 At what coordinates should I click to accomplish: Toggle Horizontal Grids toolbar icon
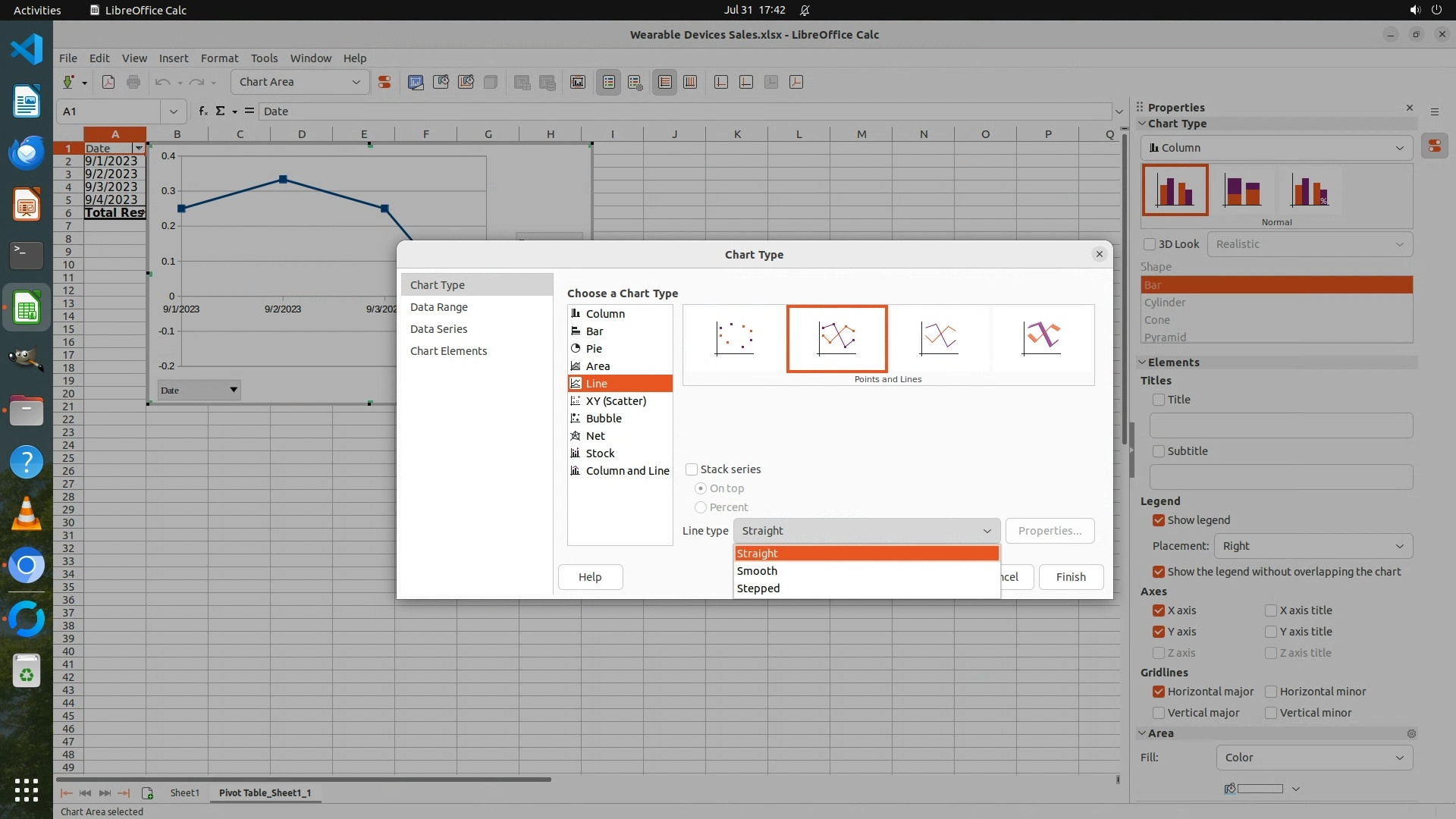click(x=665, y=82)
